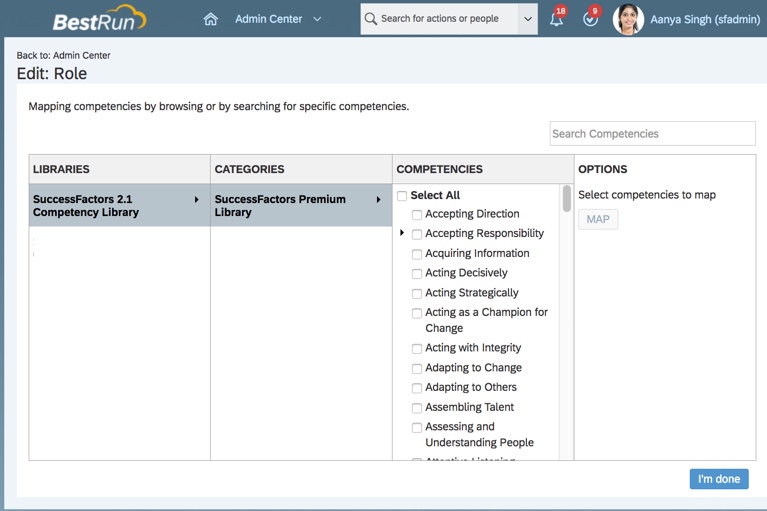This screenshot has width=767, height=511.
Task: Enable the Acting Decisively checkbox
Action: coord(417,274)
